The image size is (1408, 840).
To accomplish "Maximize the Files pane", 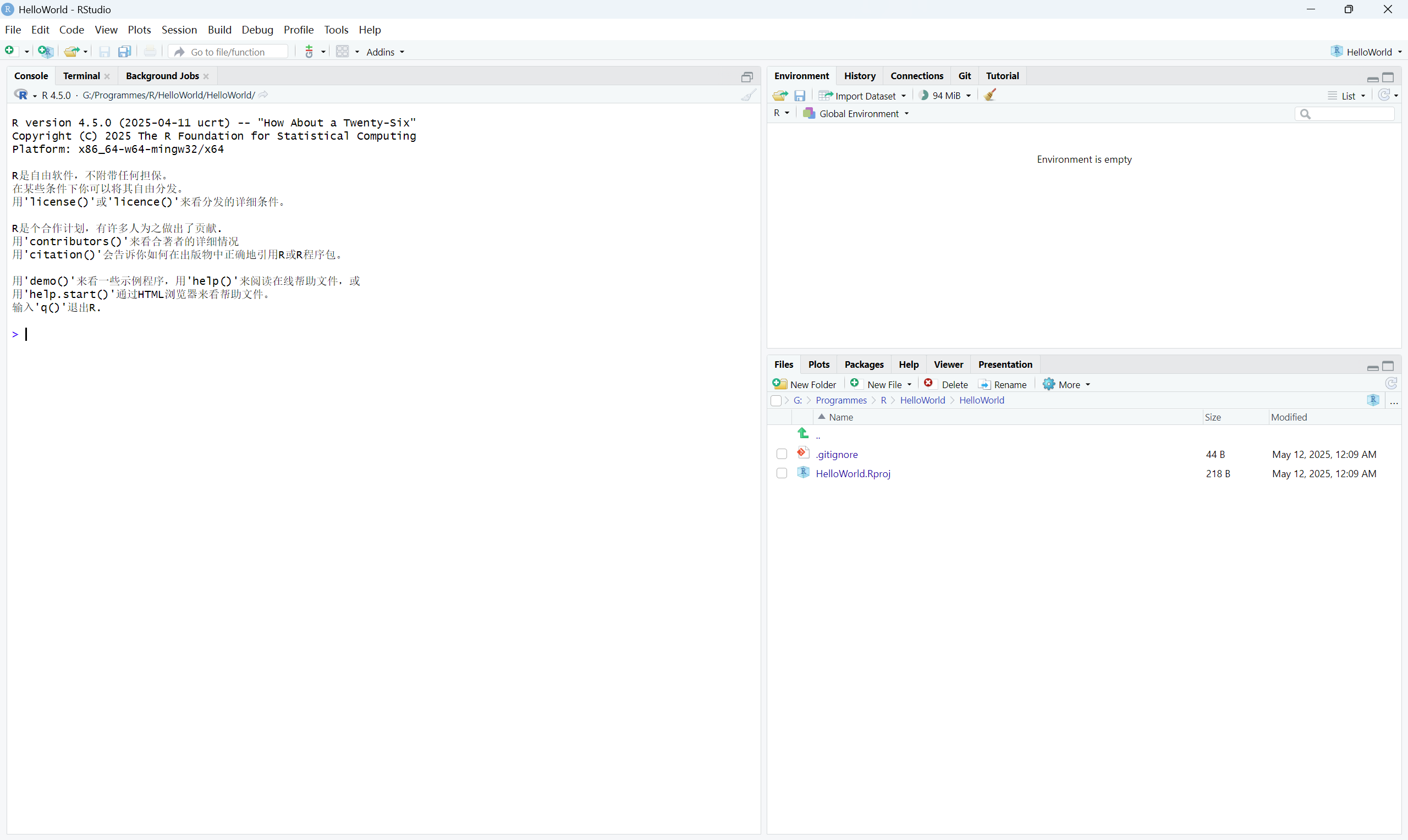I will pyautogui.click(x=1388, y=366).
